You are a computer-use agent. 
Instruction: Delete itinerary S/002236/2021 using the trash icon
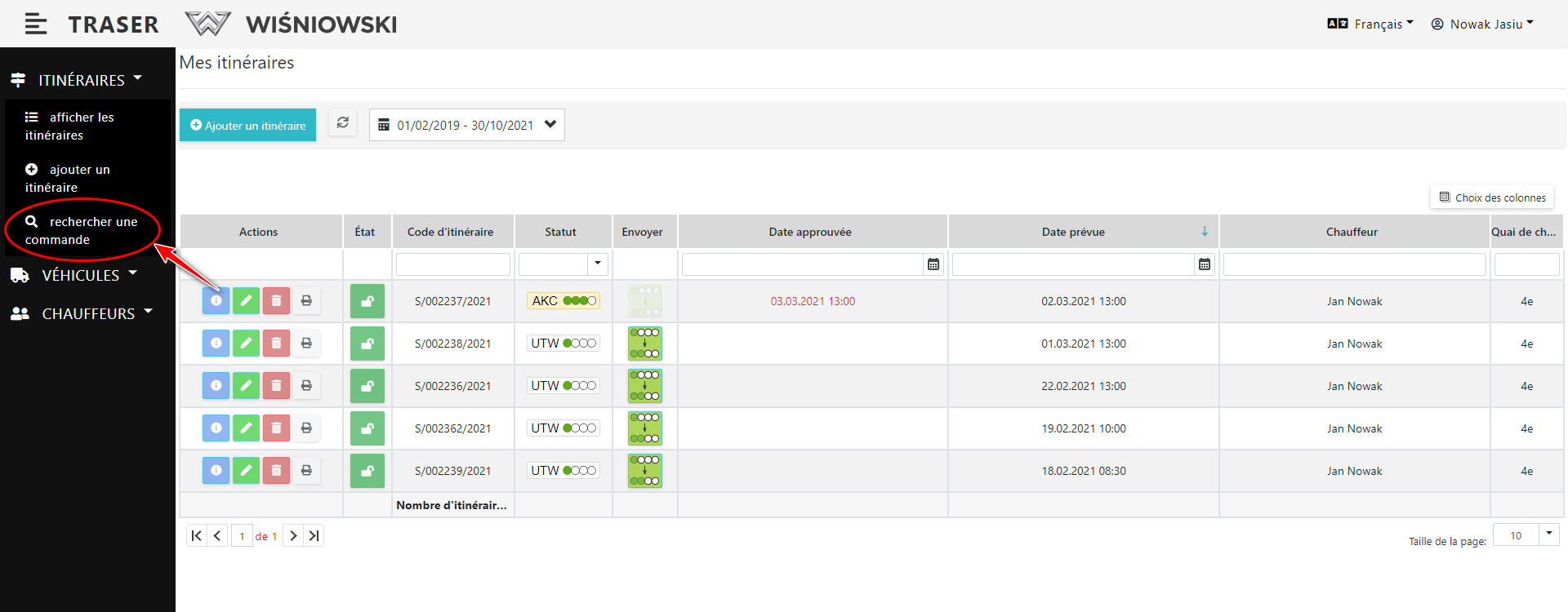coord(276,386)
